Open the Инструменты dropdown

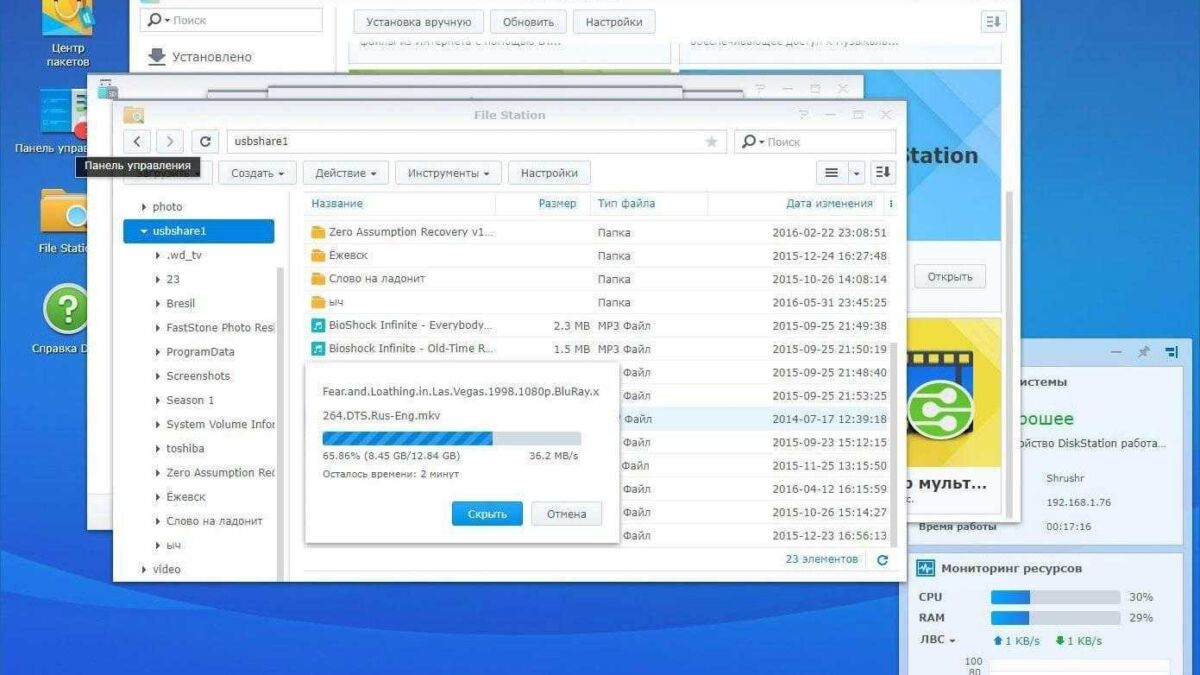pos(448,173)
